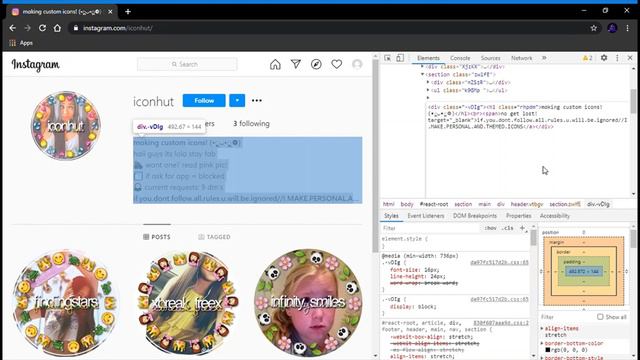Open the Styles sidebar tab
Image resolution: width=640 pixels, height=360 pixels.
pyautogui.click(x=391, y=216)
